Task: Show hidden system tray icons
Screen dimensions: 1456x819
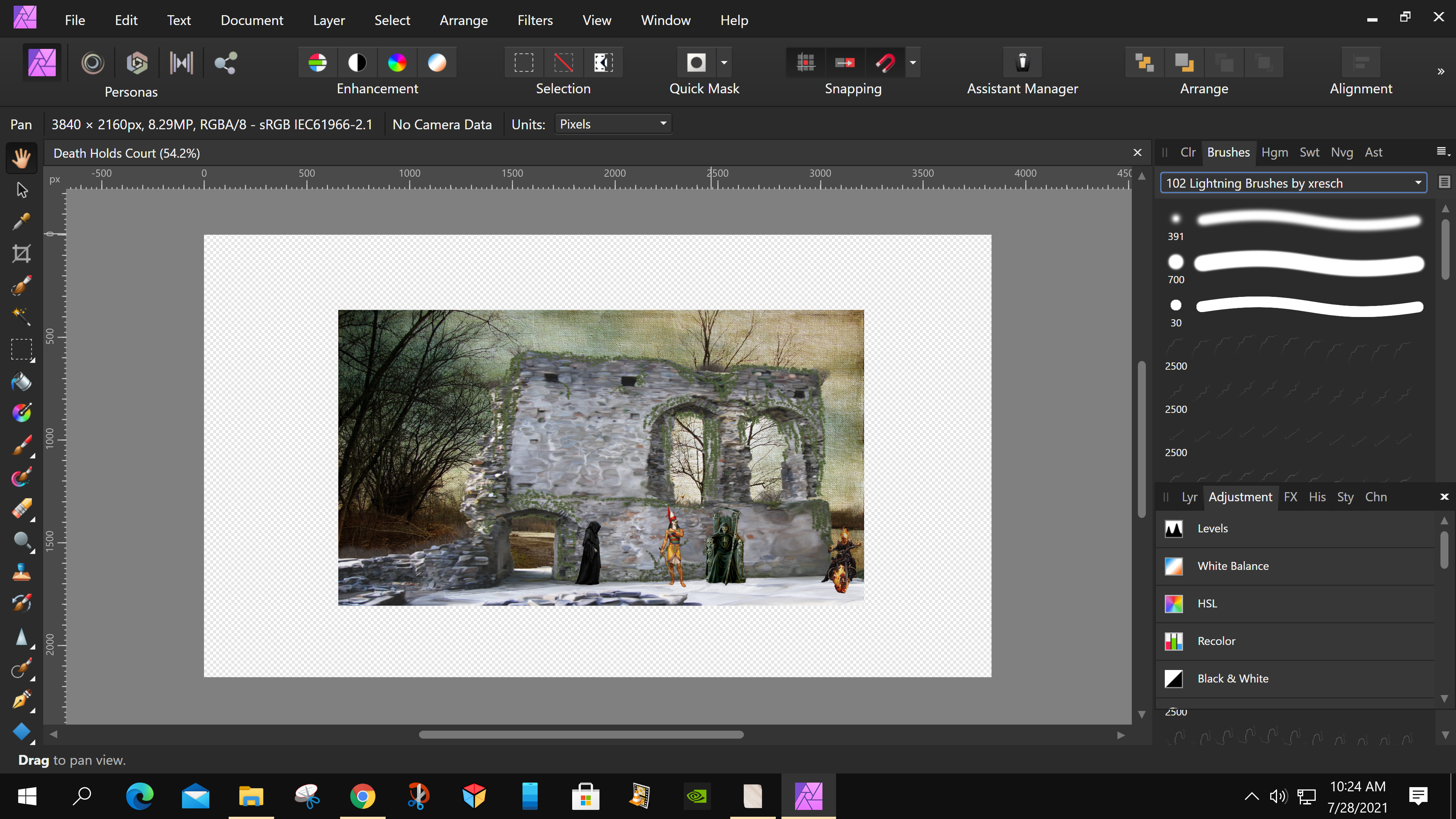Action: 1251,796
